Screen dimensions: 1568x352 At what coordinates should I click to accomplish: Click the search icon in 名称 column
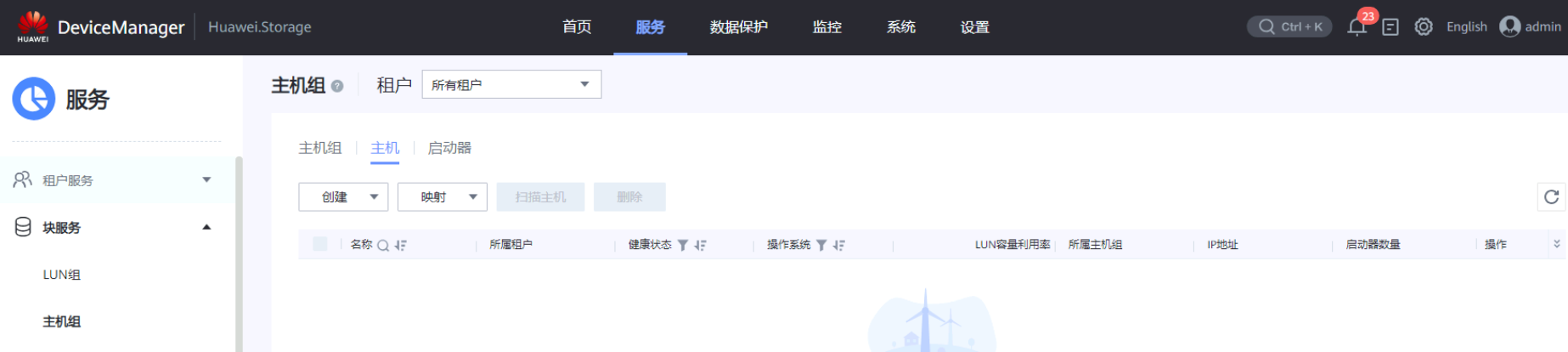point(383,246)
